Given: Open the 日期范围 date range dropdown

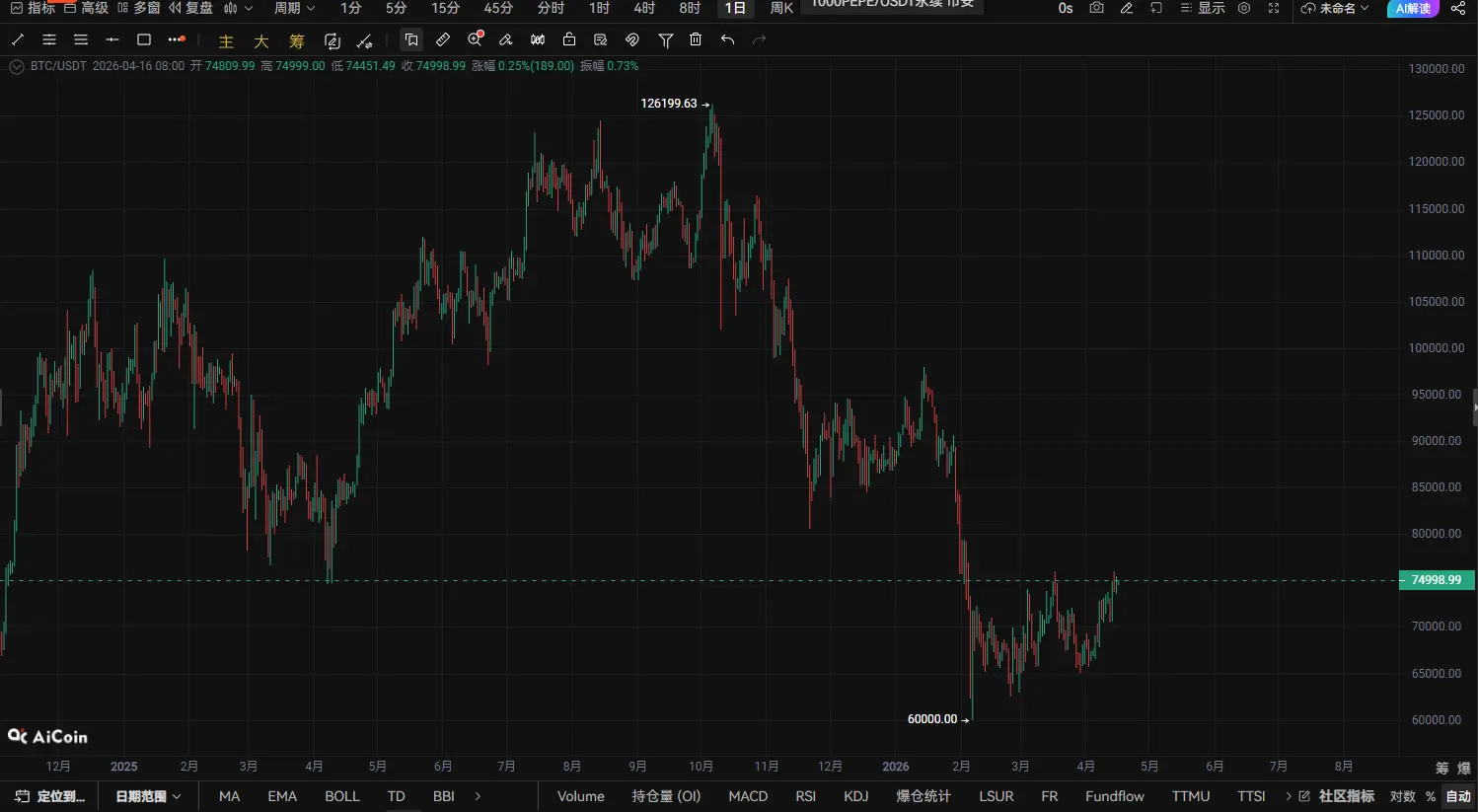Looking at the screenshot, I should 148,796.
